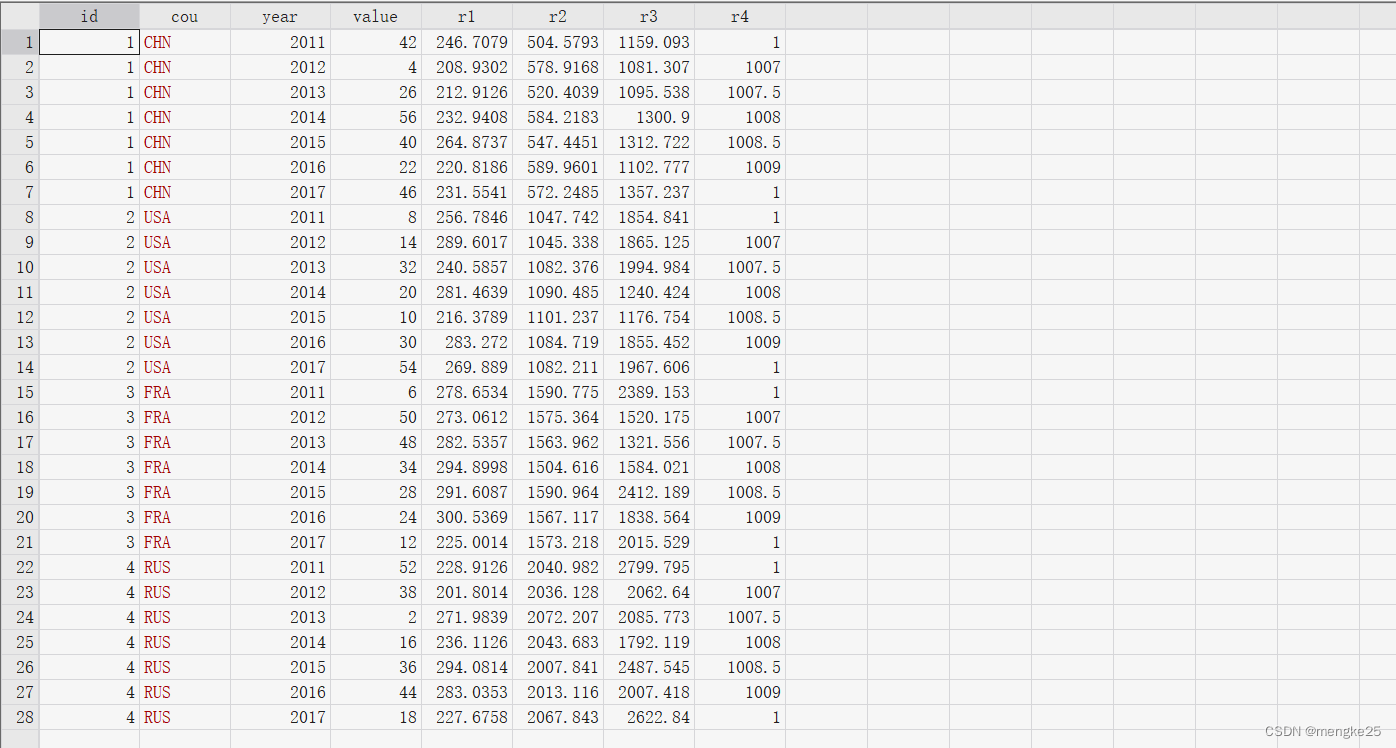
Task: Click the id cell in row 21
Action: point(89,542)
